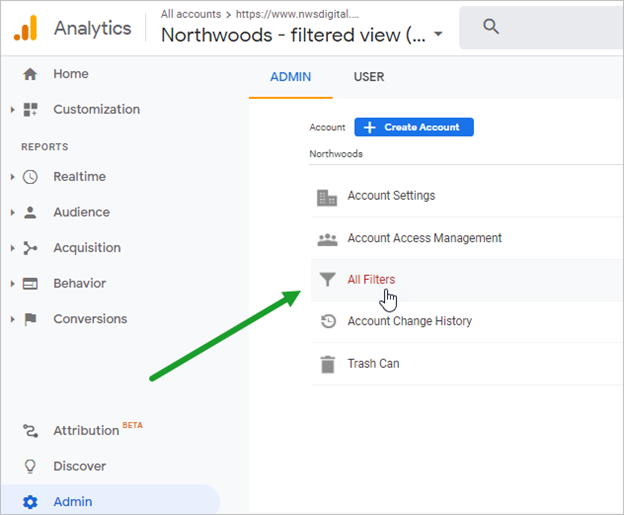Expand the Realtime reports arrow
This screenshot has width=624, height=515.
pyautogui.click(x=12, y=177)
